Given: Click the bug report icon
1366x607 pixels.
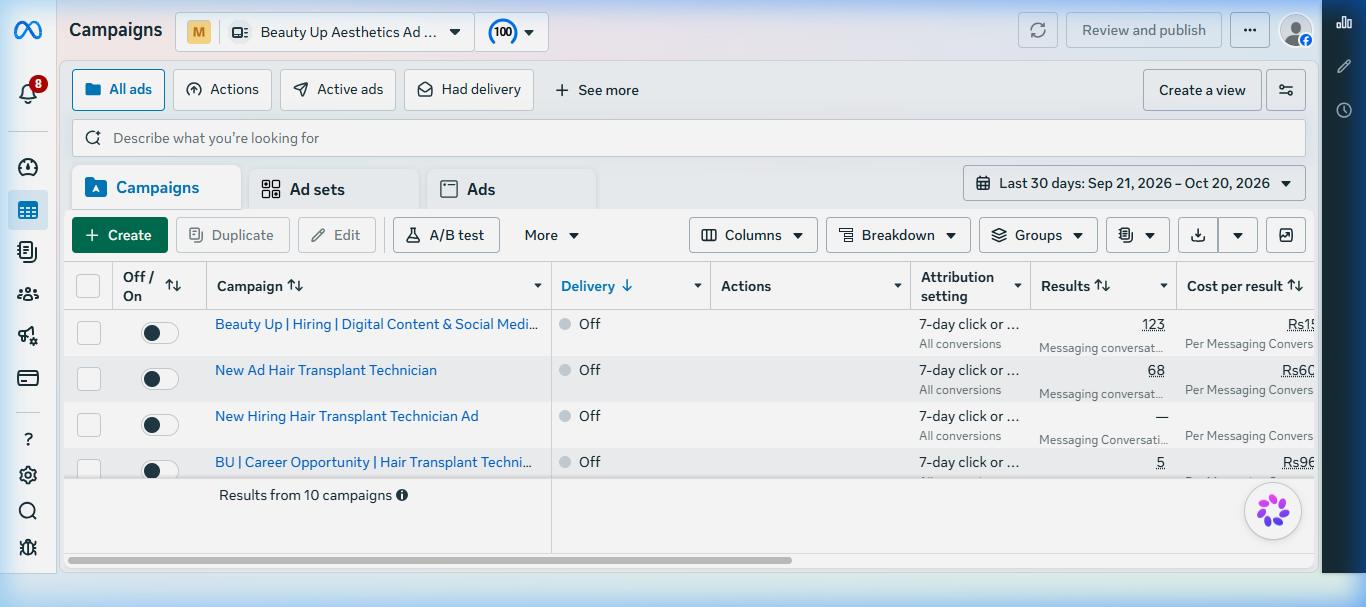Looking at the screenshot, I should 28,547.
